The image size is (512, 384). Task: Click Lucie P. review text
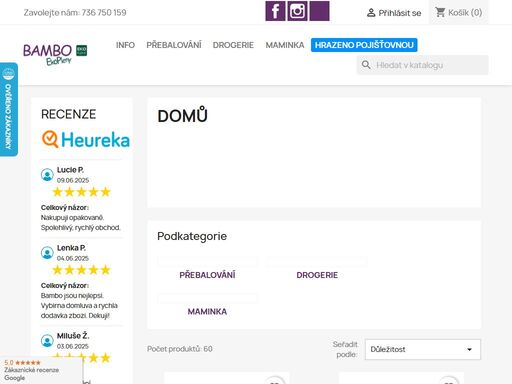80,222
